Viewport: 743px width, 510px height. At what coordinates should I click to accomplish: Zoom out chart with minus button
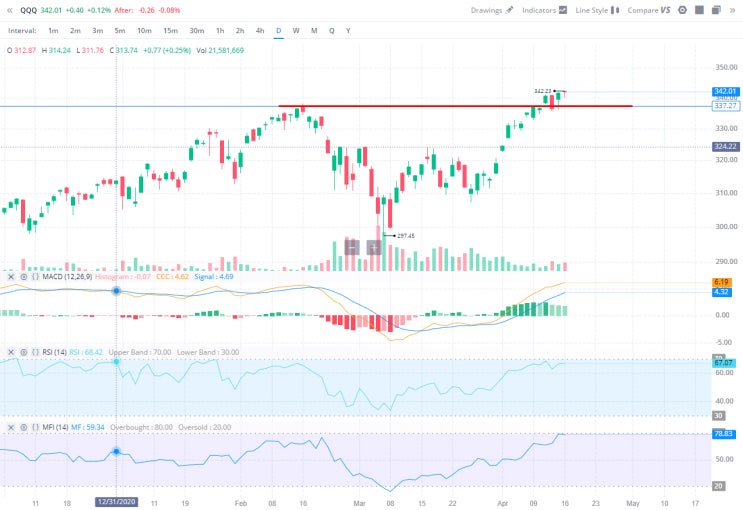(352, 247)
